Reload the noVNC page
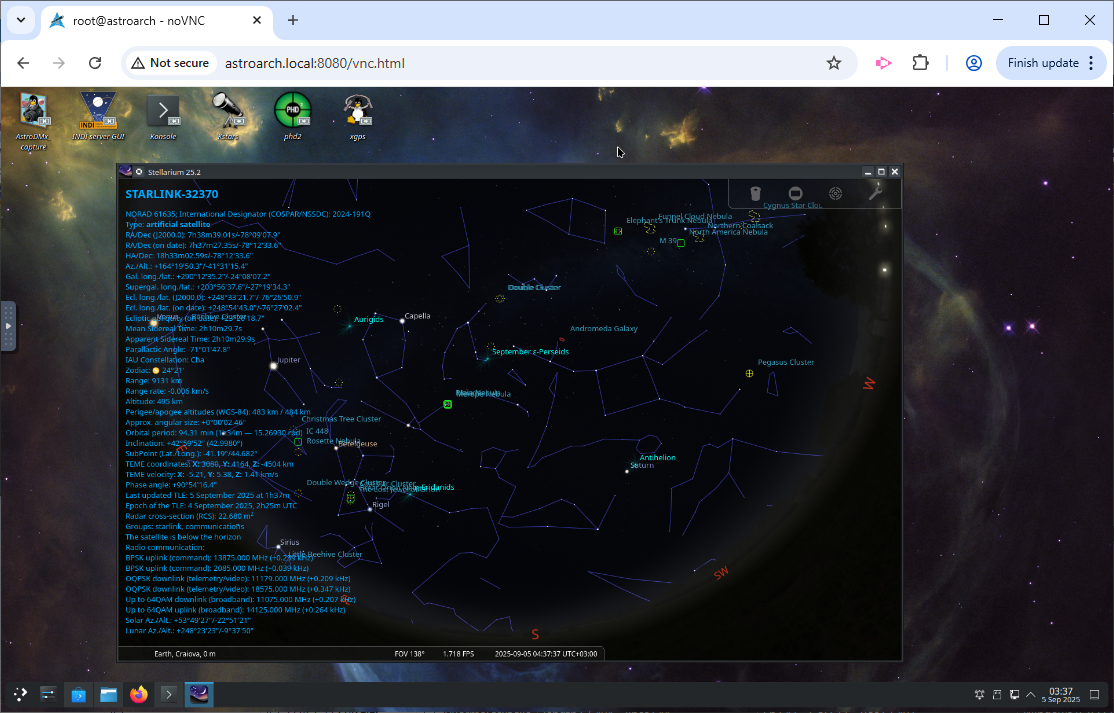The image size is (1114, 713). tap(94, 63)
